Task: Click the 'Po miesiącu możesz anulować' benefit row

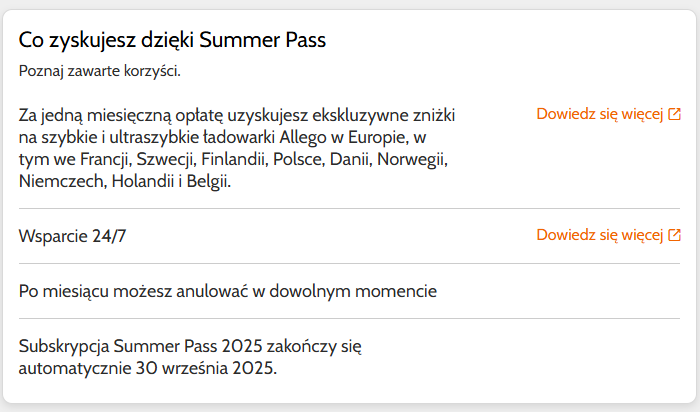Action: coord(349,291)
